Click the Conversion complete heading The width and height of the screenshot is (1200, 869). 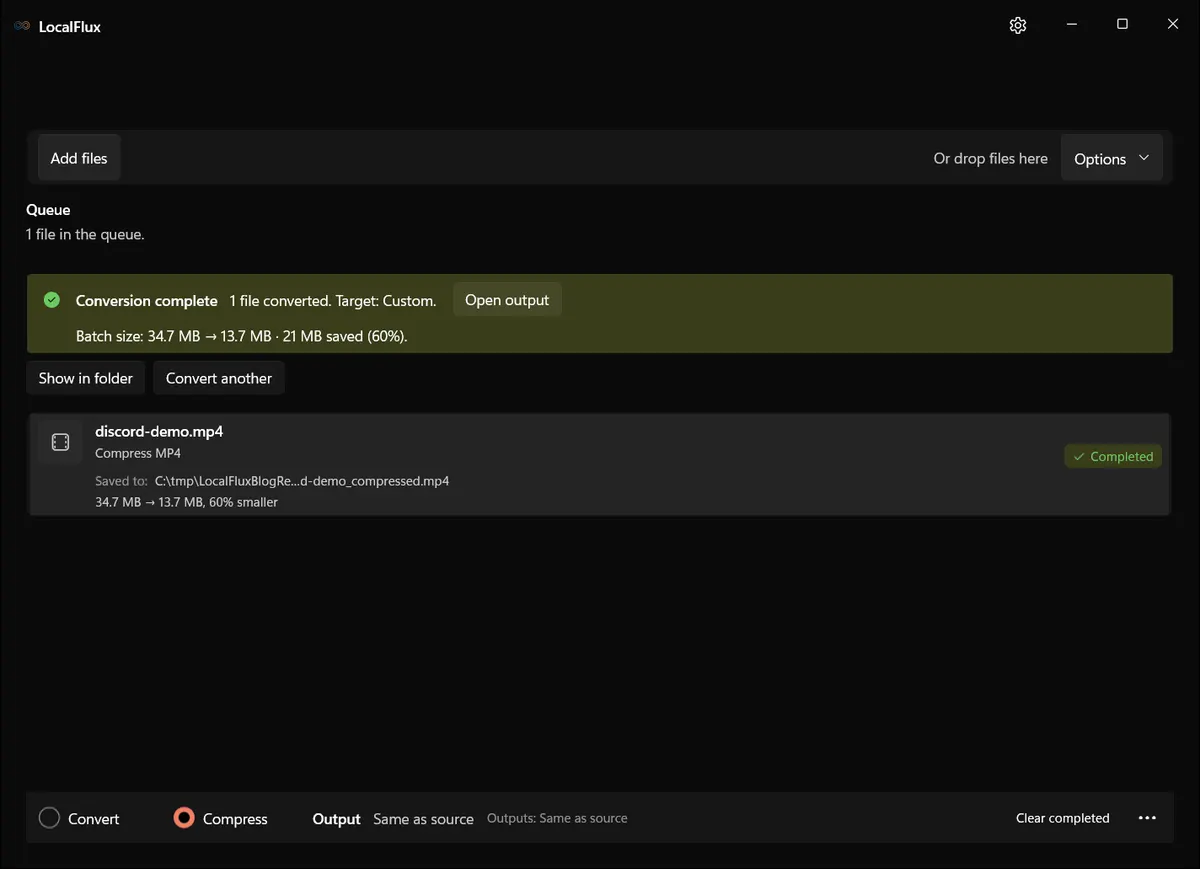[x=147, y=301]
